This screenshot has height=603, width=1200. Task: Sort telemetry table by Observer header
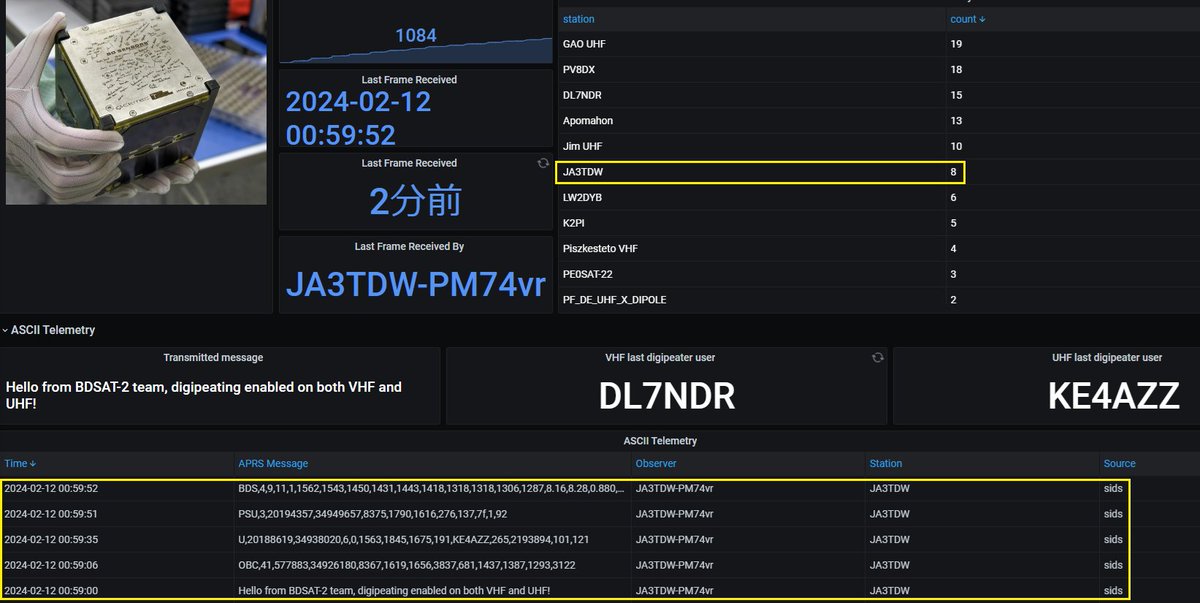[x=656, y=464]
